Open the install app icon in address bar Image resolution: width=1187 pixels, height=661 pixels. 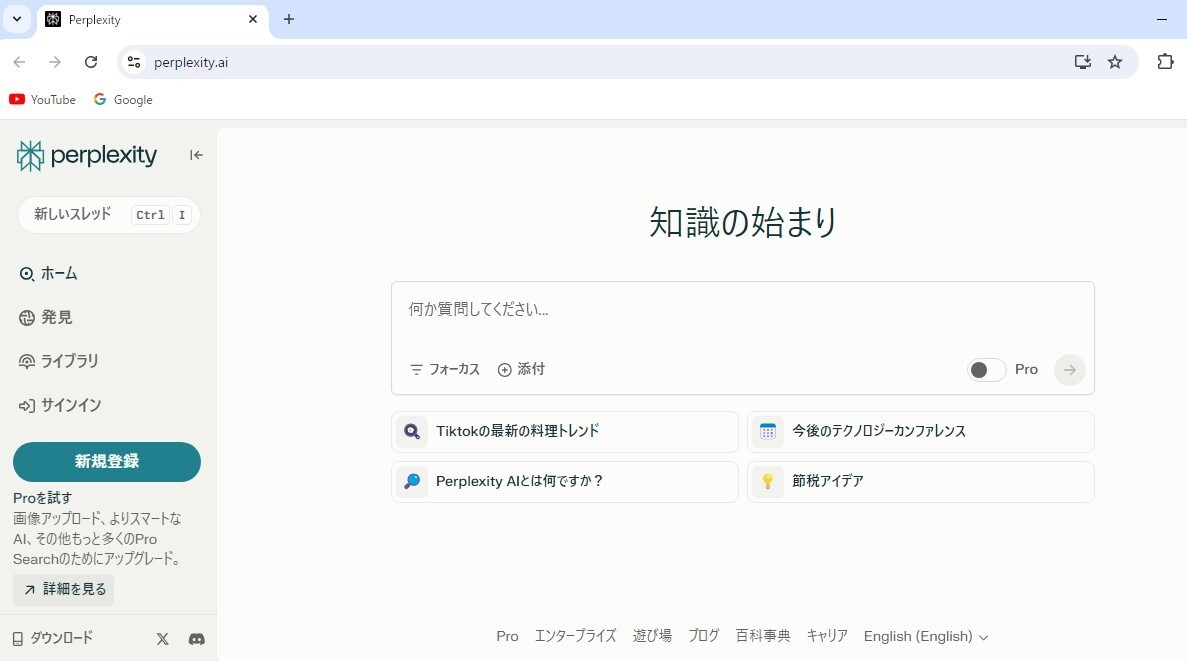(x=1083, y=62)
